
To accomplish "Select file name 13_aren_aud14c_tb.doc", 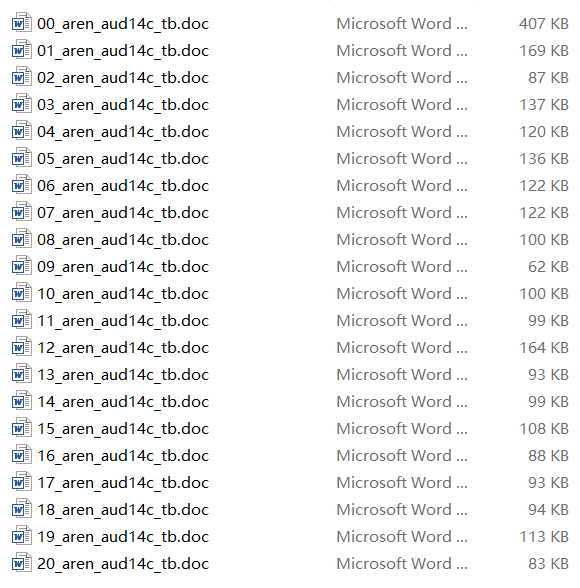I will [123, 375].
